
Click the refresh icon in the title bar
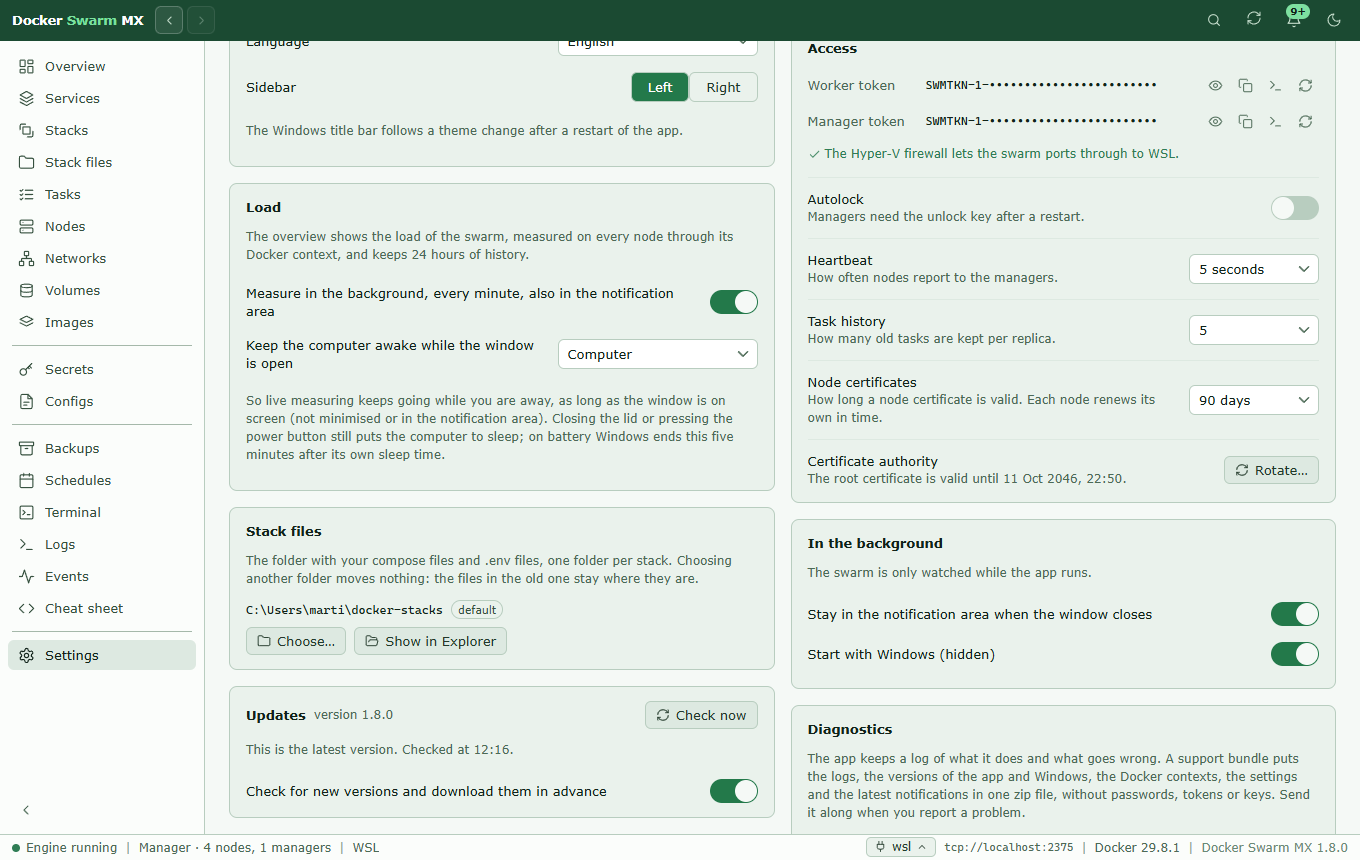[x=1254, y=20]
